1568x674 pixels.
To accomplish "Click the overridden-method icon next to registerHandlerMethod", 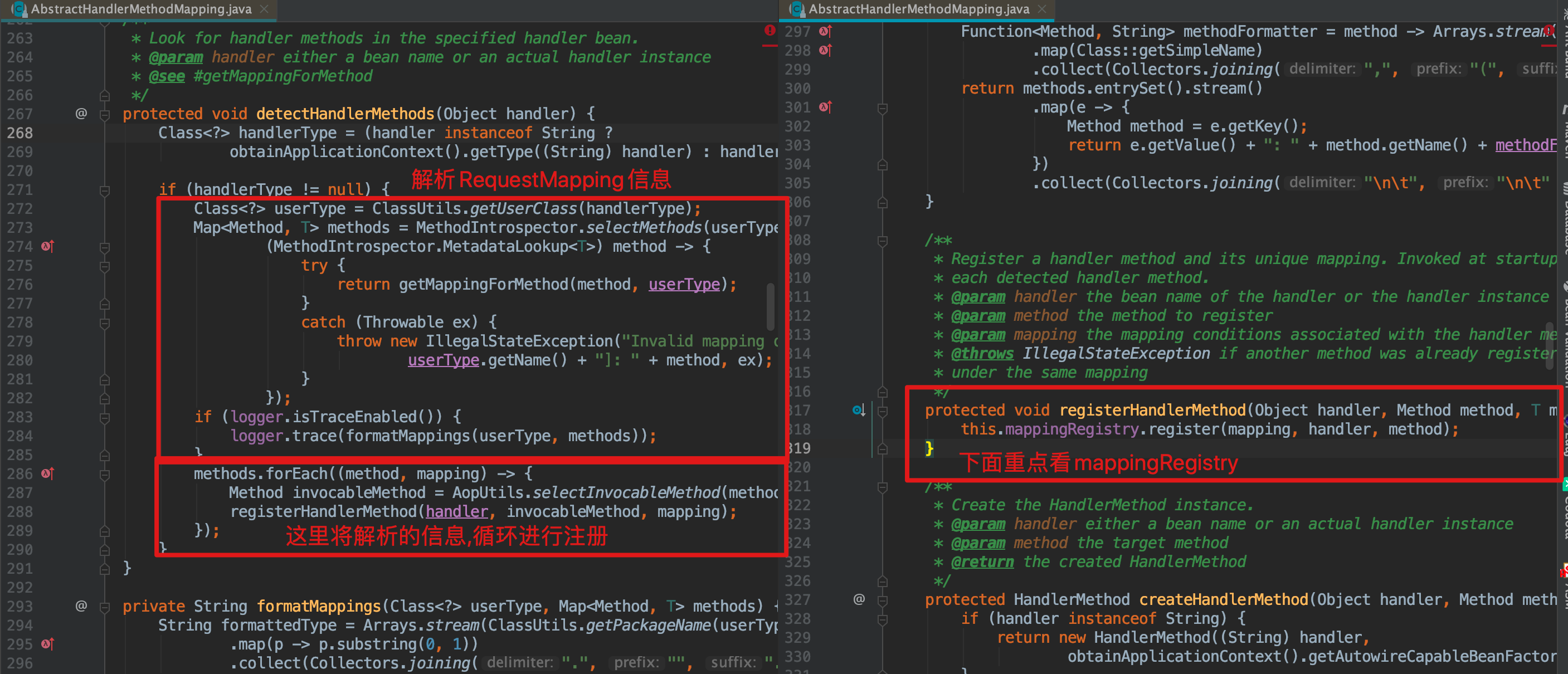I will click(x=858, y=410).
